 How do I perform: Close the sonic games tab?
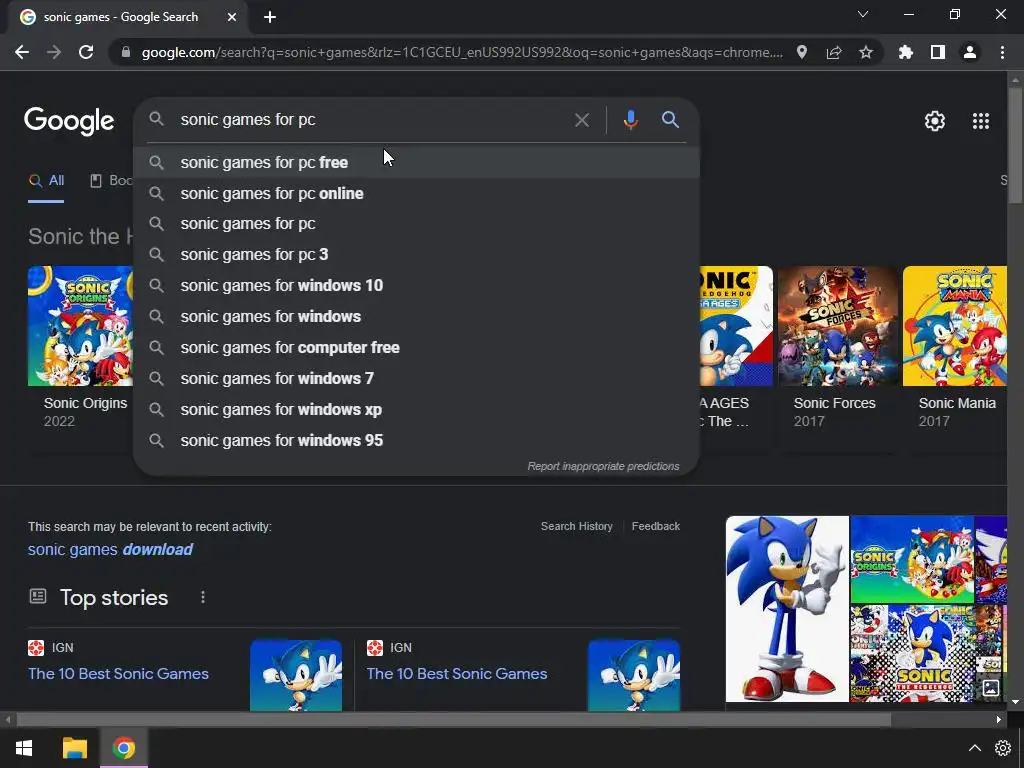click(x=232, y=17)
